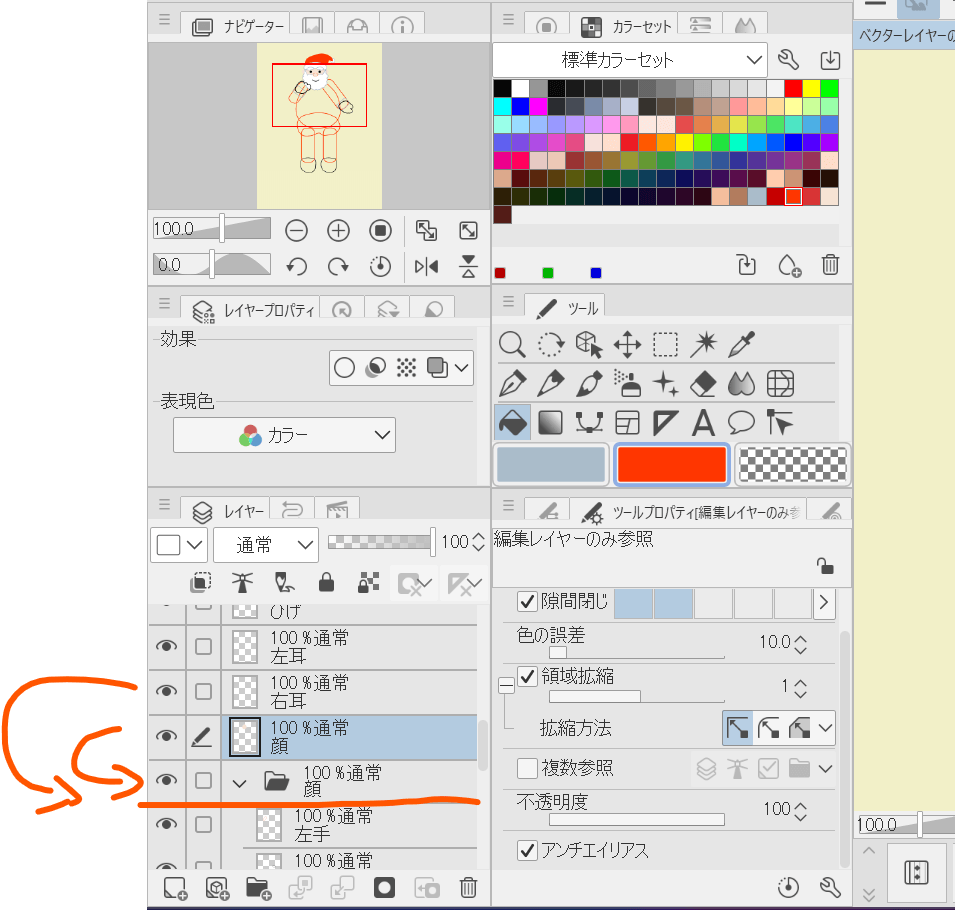Image resolution: width=955 pixels, height=910 pixels.
Task: Click the lock layer icon
Action: point(326,583)
